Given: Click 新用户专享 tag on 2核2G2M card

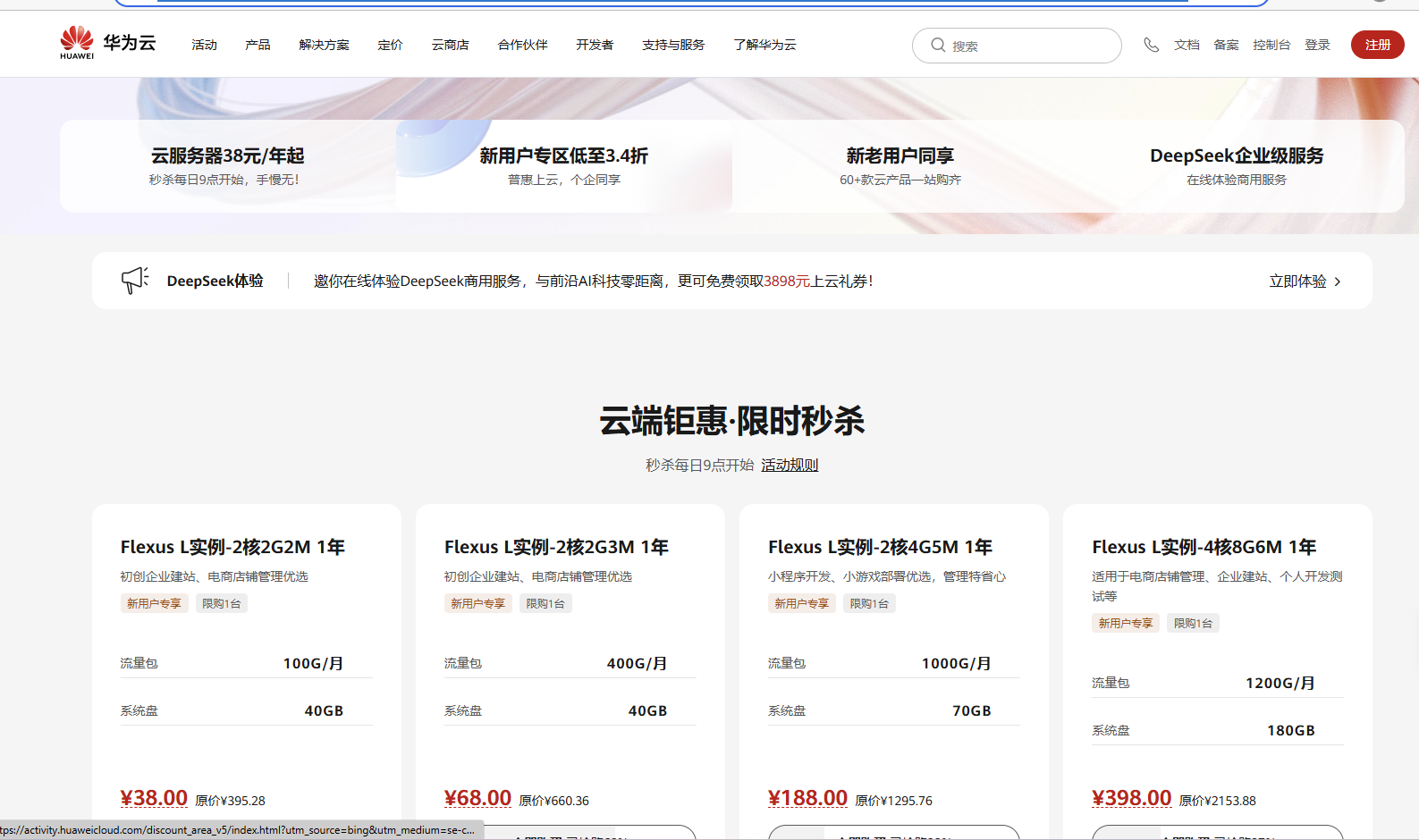Looking at the screenshot, I should tap(154, 604).
